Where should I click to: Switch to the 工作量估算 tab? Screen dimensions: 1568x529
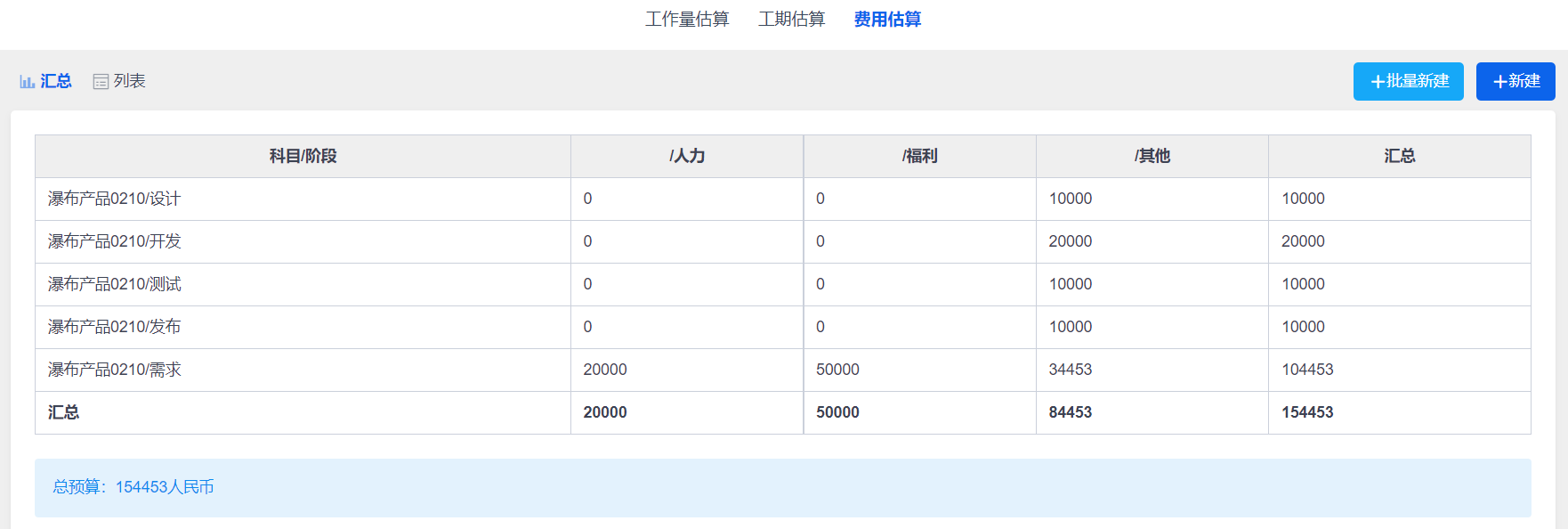coord(687,20)
